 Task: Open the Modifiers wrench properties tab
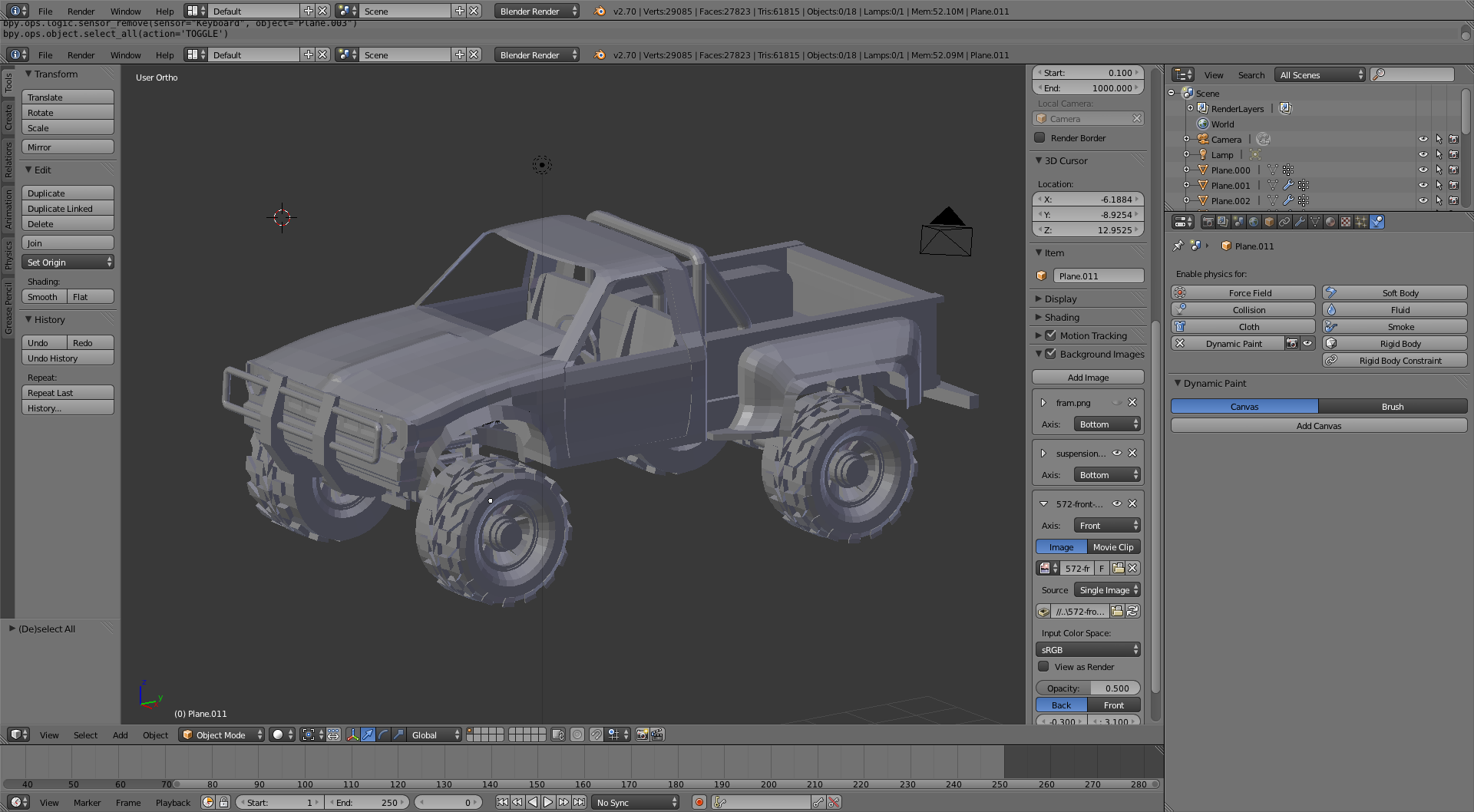(1300, 222)
